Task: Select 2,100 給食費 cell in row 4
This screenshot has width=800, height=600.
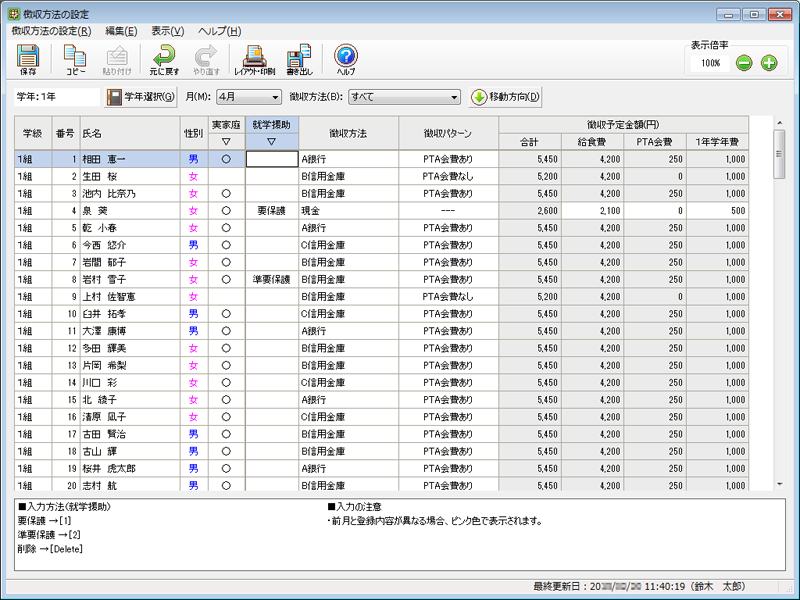Action: point(592,211)
